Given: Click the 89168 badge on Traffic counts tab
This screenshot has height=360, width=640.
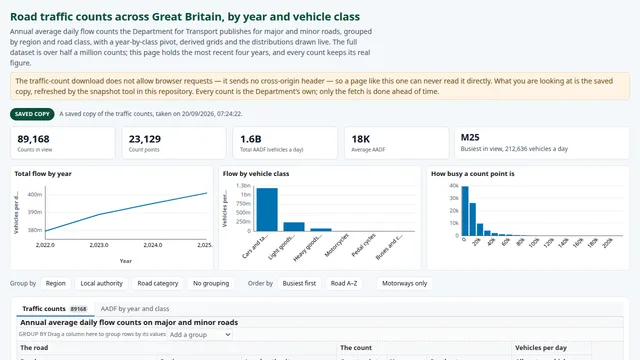Looking at the screenshot, I should coord(78,309).
